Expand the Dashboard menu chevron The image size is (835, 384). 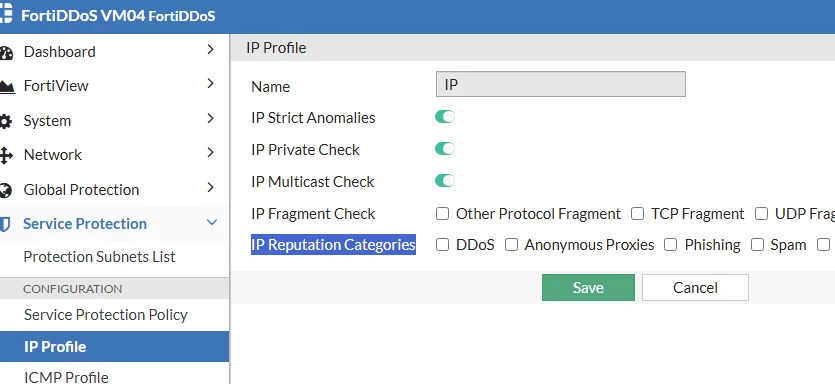(x=210, y=50)
